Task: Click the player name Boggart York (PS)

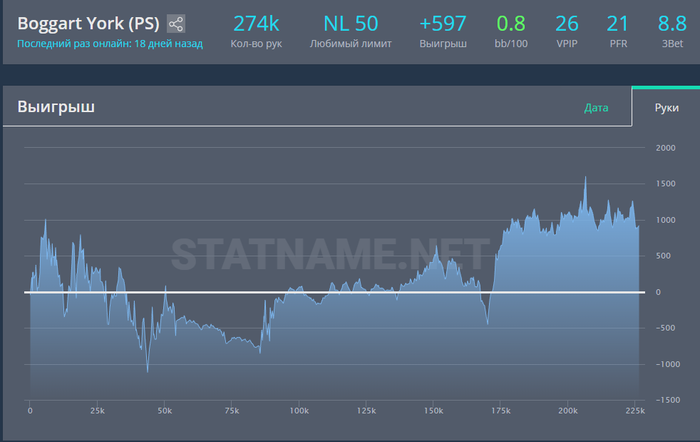Action: 88,23
